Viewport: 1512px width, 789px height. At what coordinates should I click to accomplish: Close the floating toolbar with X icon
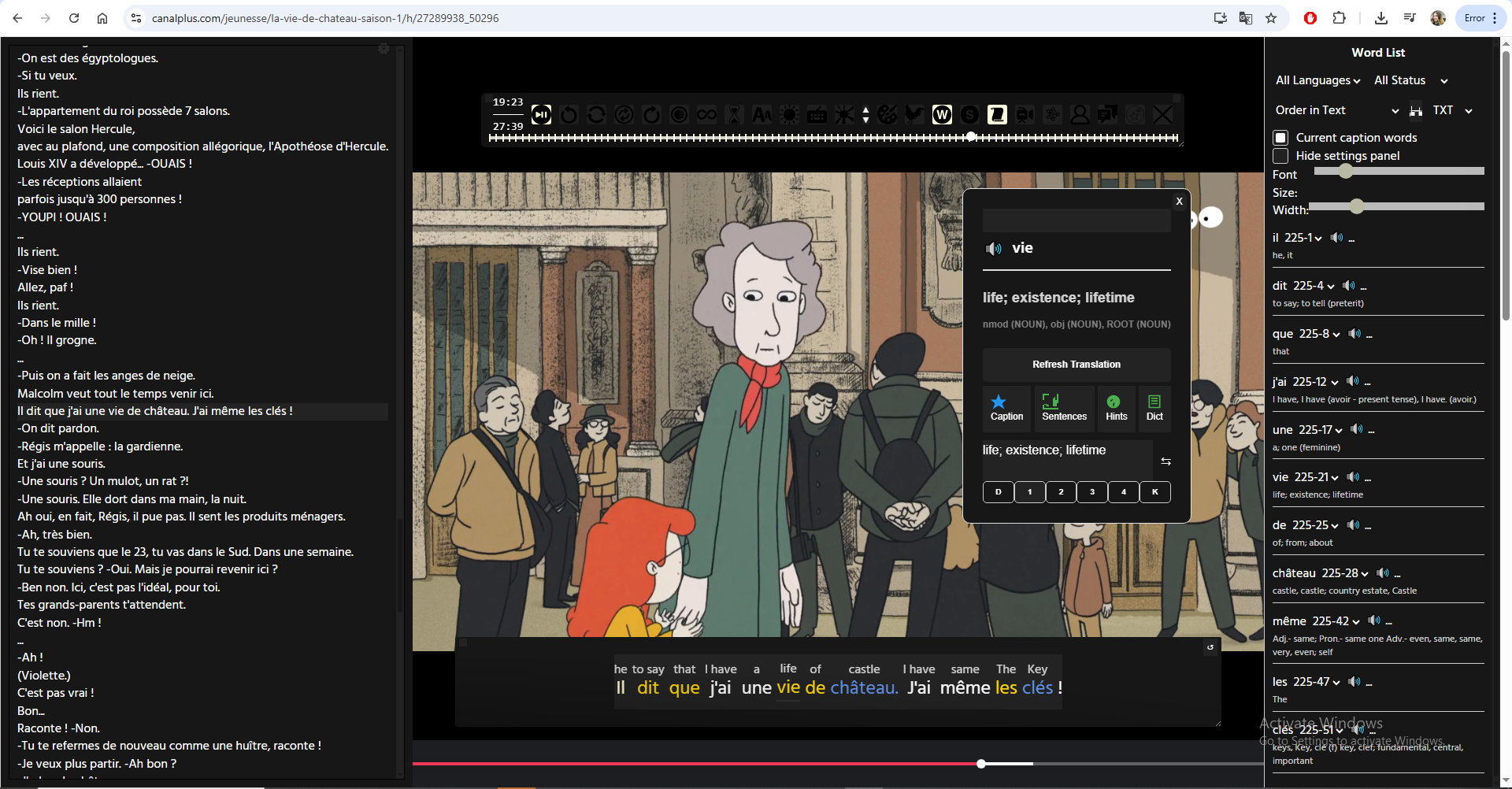click(x=1162, y=115)
